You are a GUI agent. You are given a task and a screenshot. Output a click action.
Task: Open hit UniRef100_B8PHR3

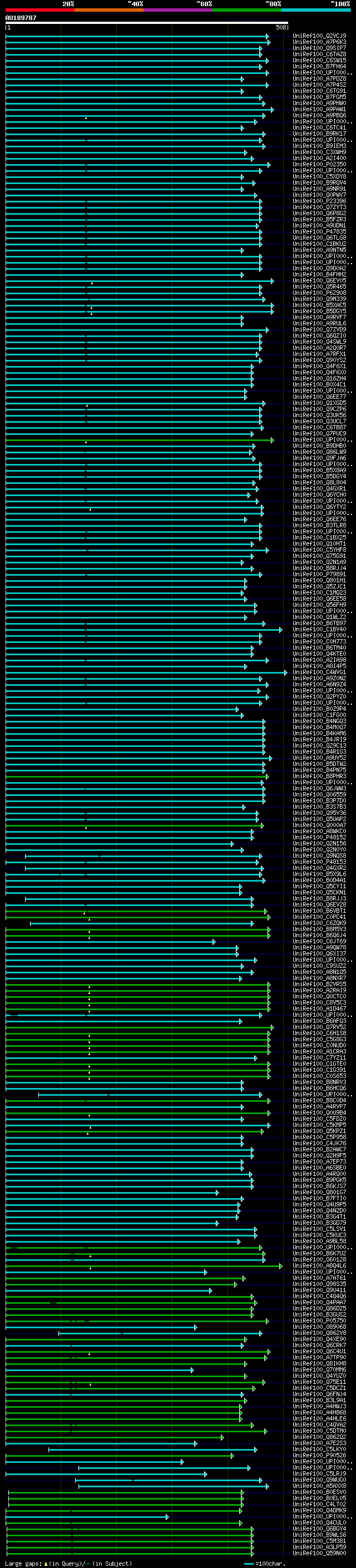[x=319, y=776]
